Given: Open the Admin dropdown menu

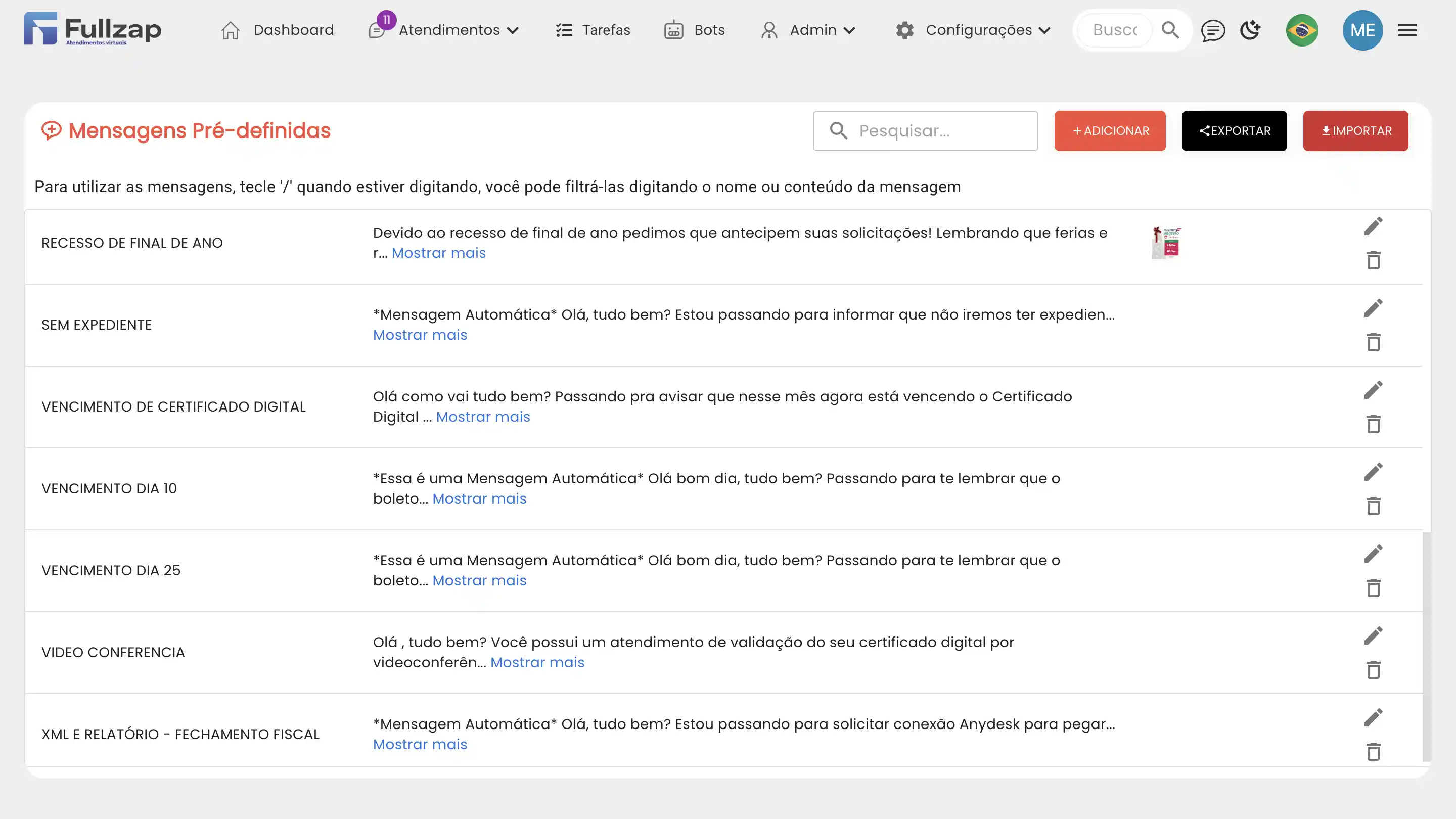Looking at the screenshot, I should [812, 30].
